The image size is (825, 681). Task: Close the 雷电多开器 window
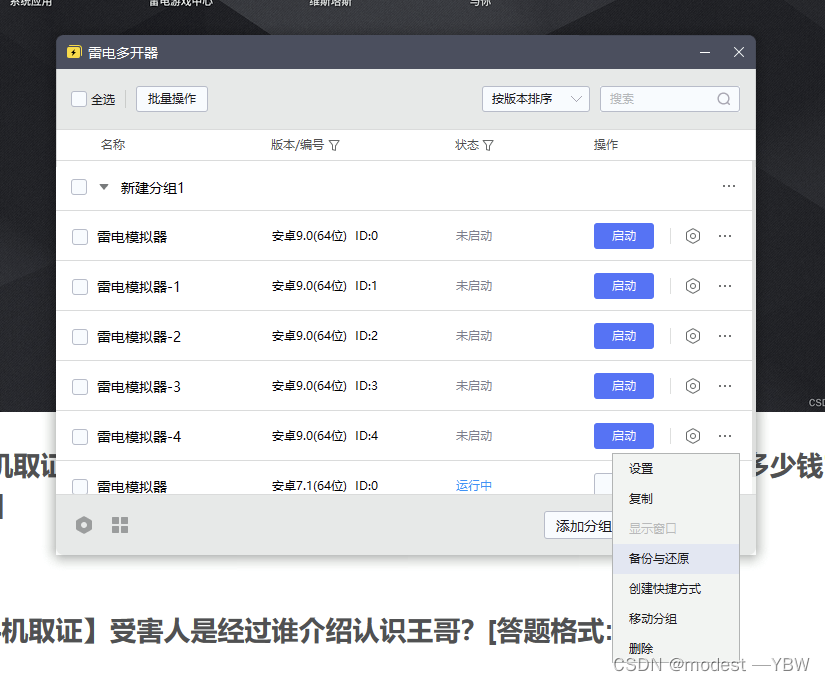pyautogui.click(x=739, y=52)
